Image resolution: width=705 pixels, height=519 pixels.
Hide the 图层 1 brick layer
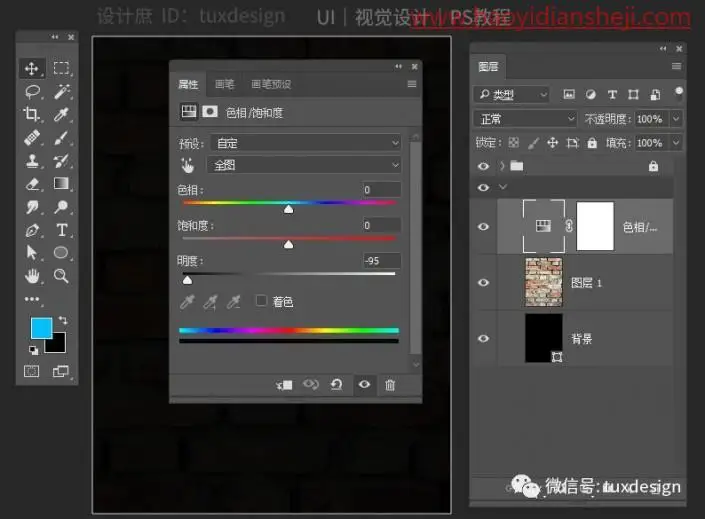[483, 282]
